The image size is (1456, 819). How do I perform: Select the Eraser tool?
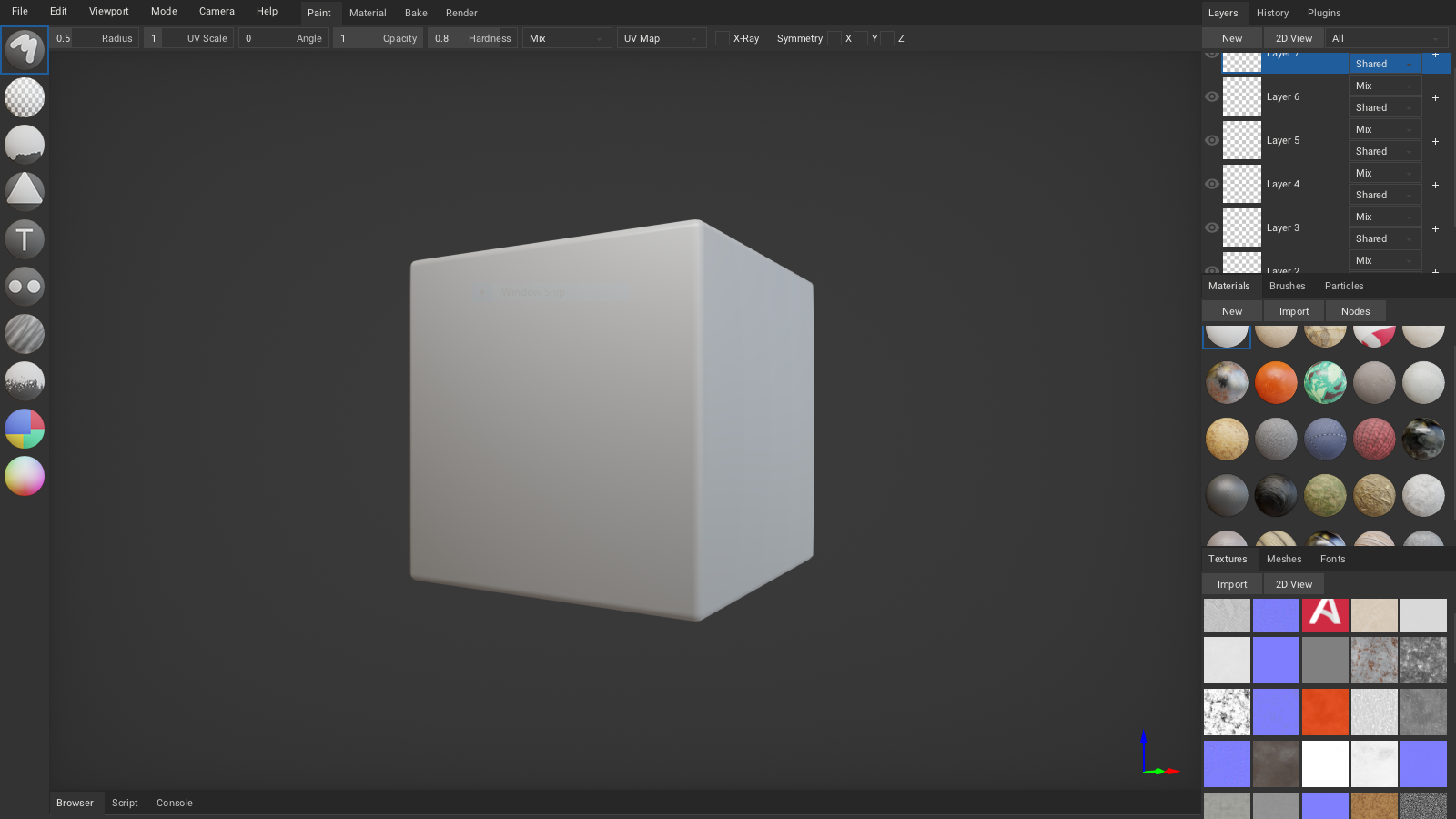pos(25,97)
